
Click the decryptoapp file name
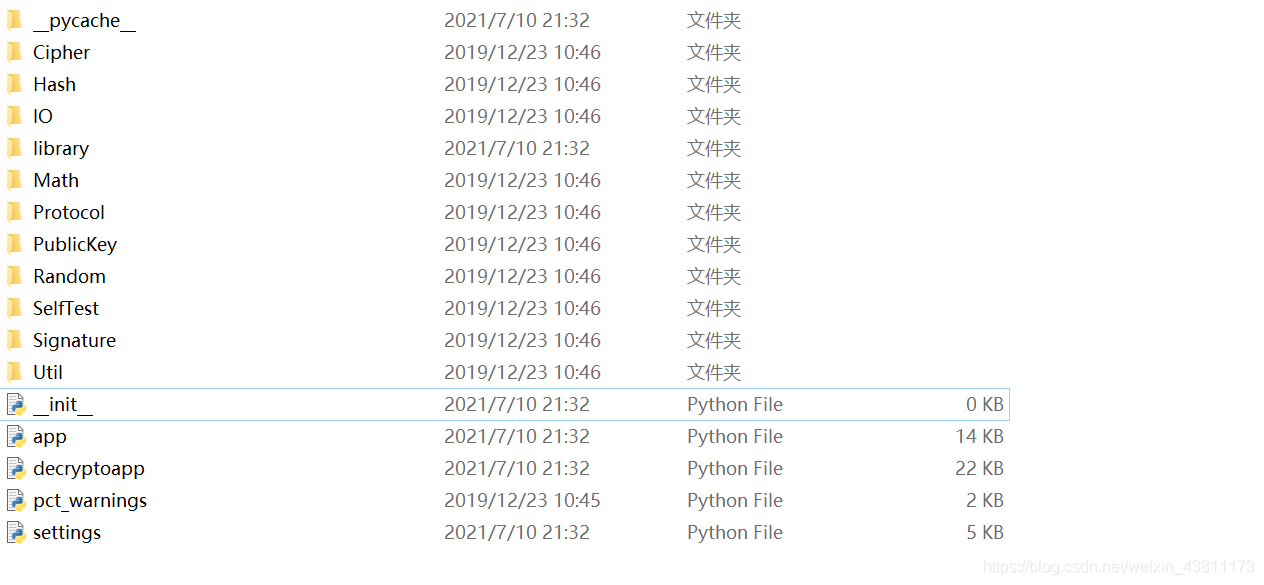point(88,468)
